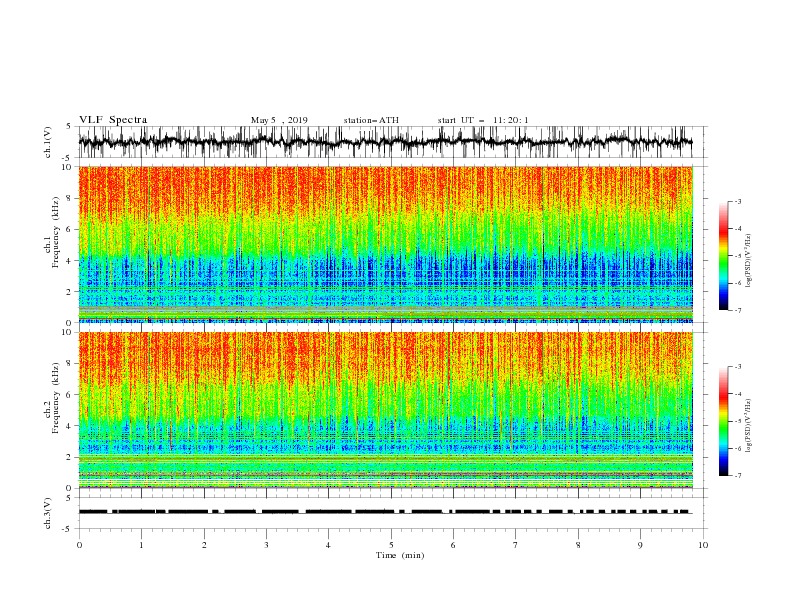Click inside the ch.1 spectrogram panel
792x612 pixels.
coord(385,244)
